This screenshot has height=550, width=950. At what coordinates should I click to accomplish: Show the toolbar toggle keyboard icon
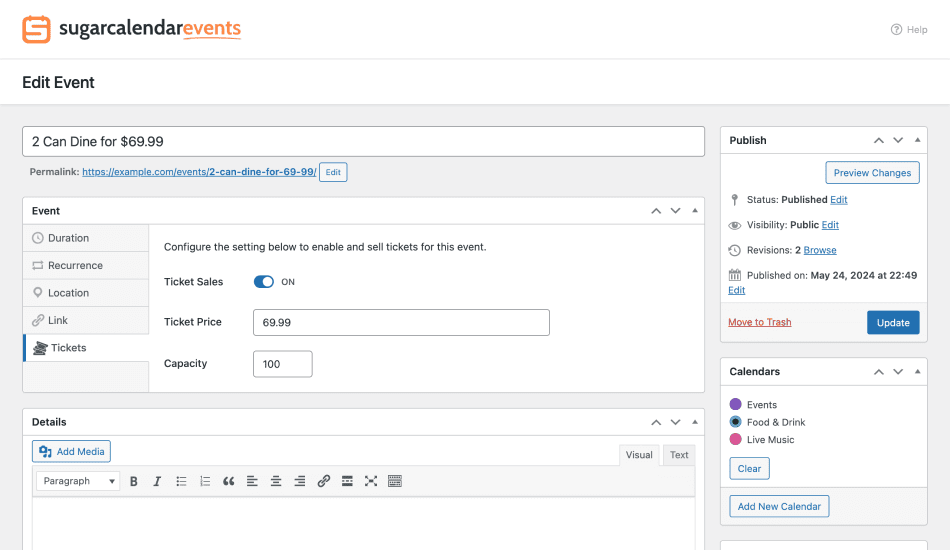(395, 481)
